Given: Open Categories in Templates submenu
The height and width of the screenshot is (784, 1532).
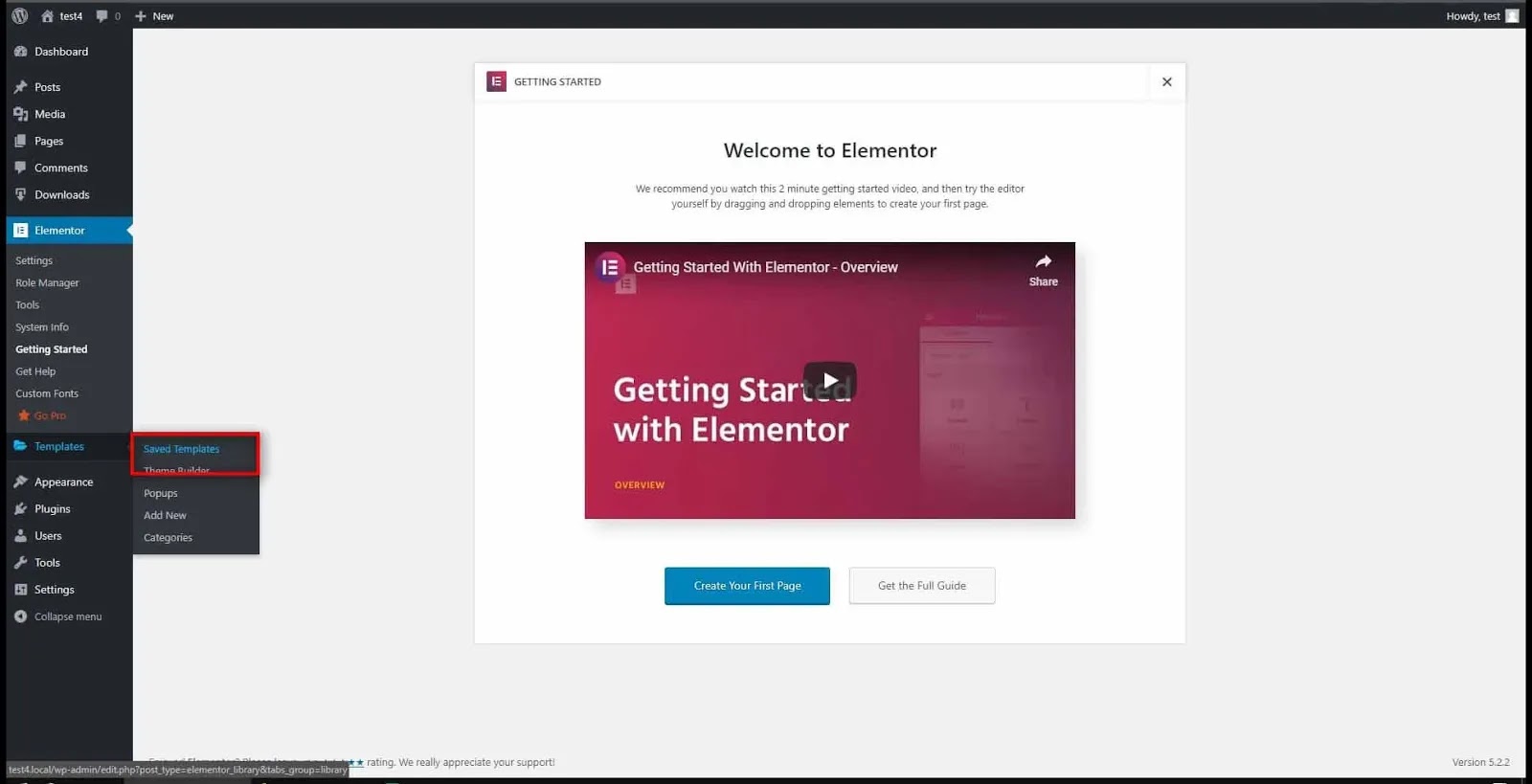Looking at the screenshot, I should tap(168, 538).
